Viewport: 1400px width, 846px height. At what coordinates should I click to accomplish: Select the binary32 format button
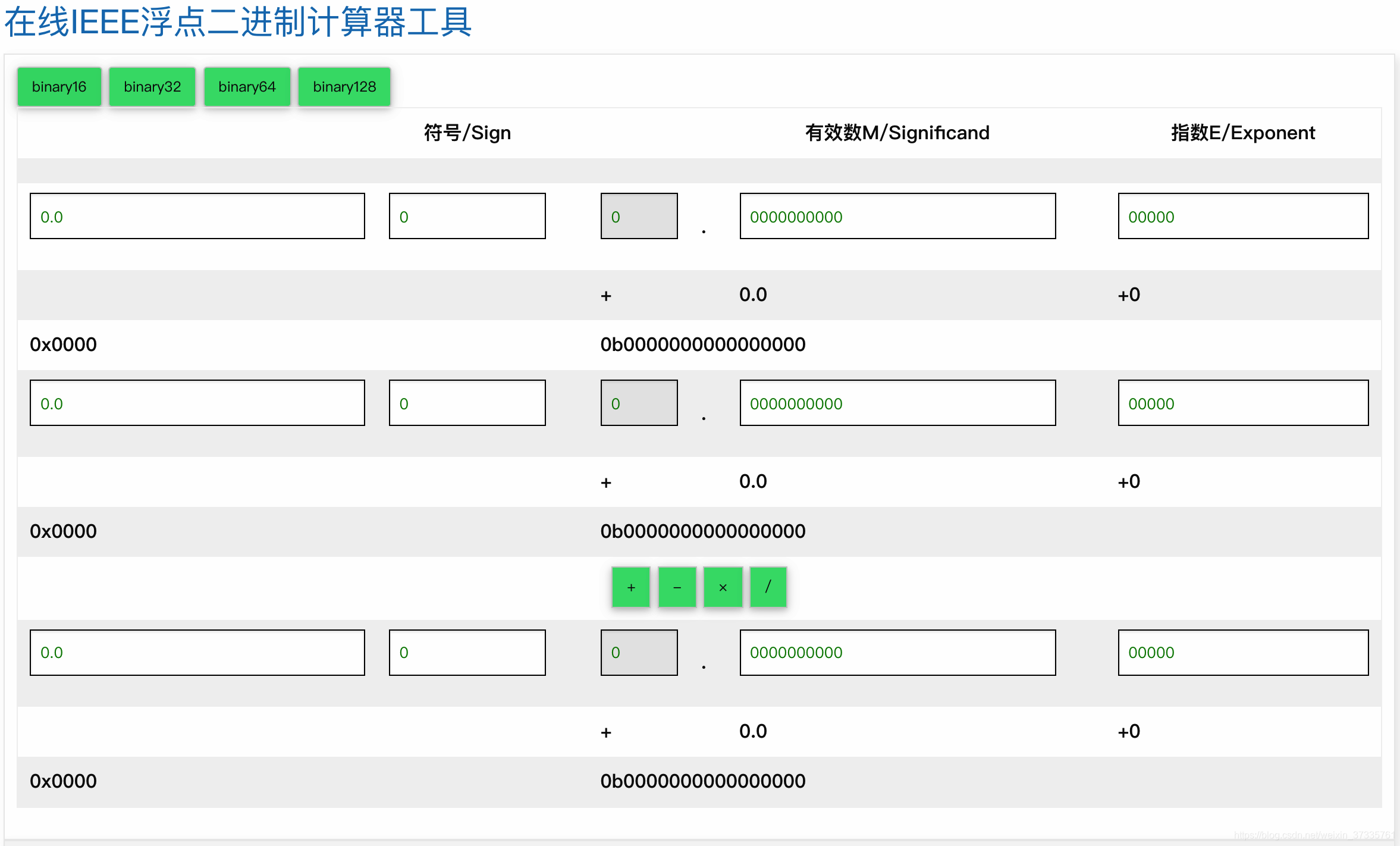[x=152, y=86]
